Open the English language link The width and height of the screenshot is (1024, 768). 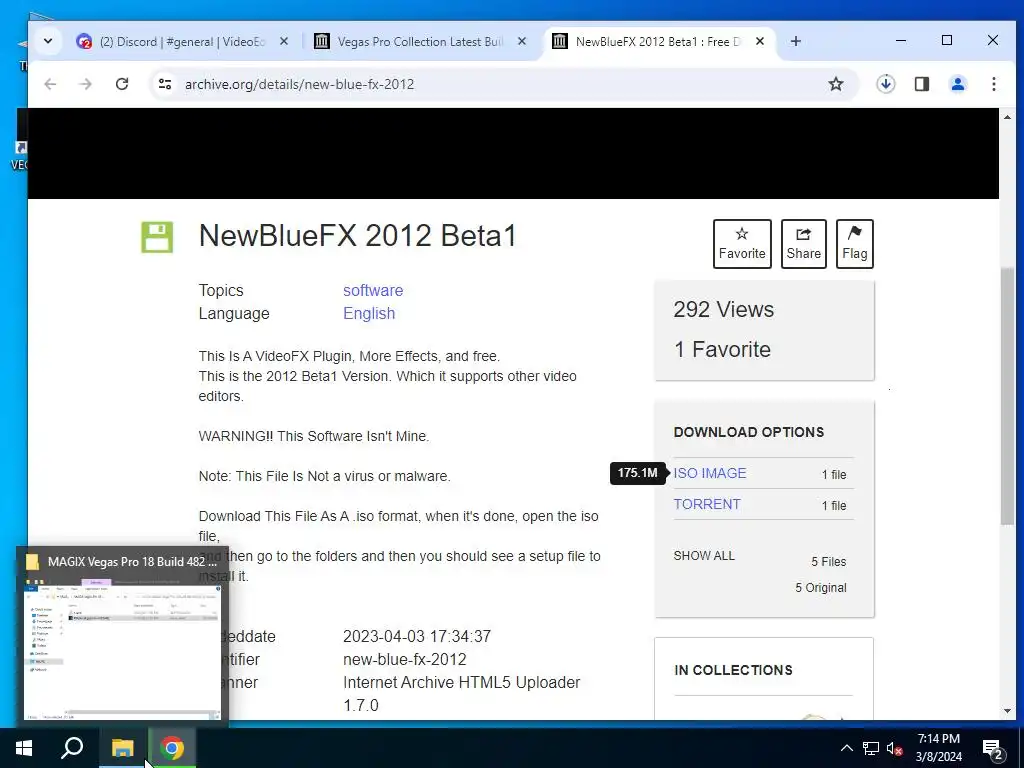point(369,313)
